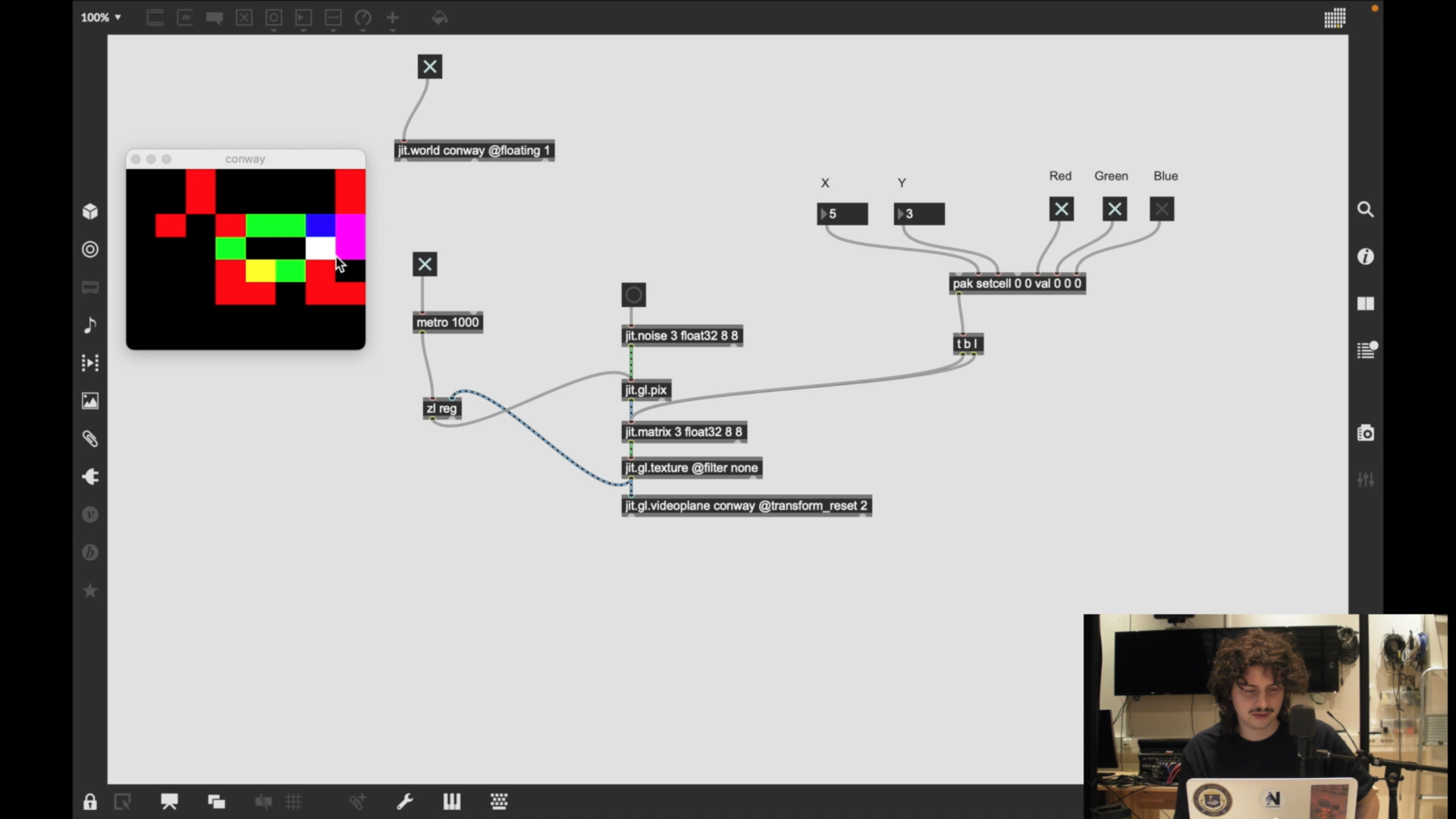Open the magnifier search in right sidebar
This screenshot has height=819, width=1456.
(1365, 209)
